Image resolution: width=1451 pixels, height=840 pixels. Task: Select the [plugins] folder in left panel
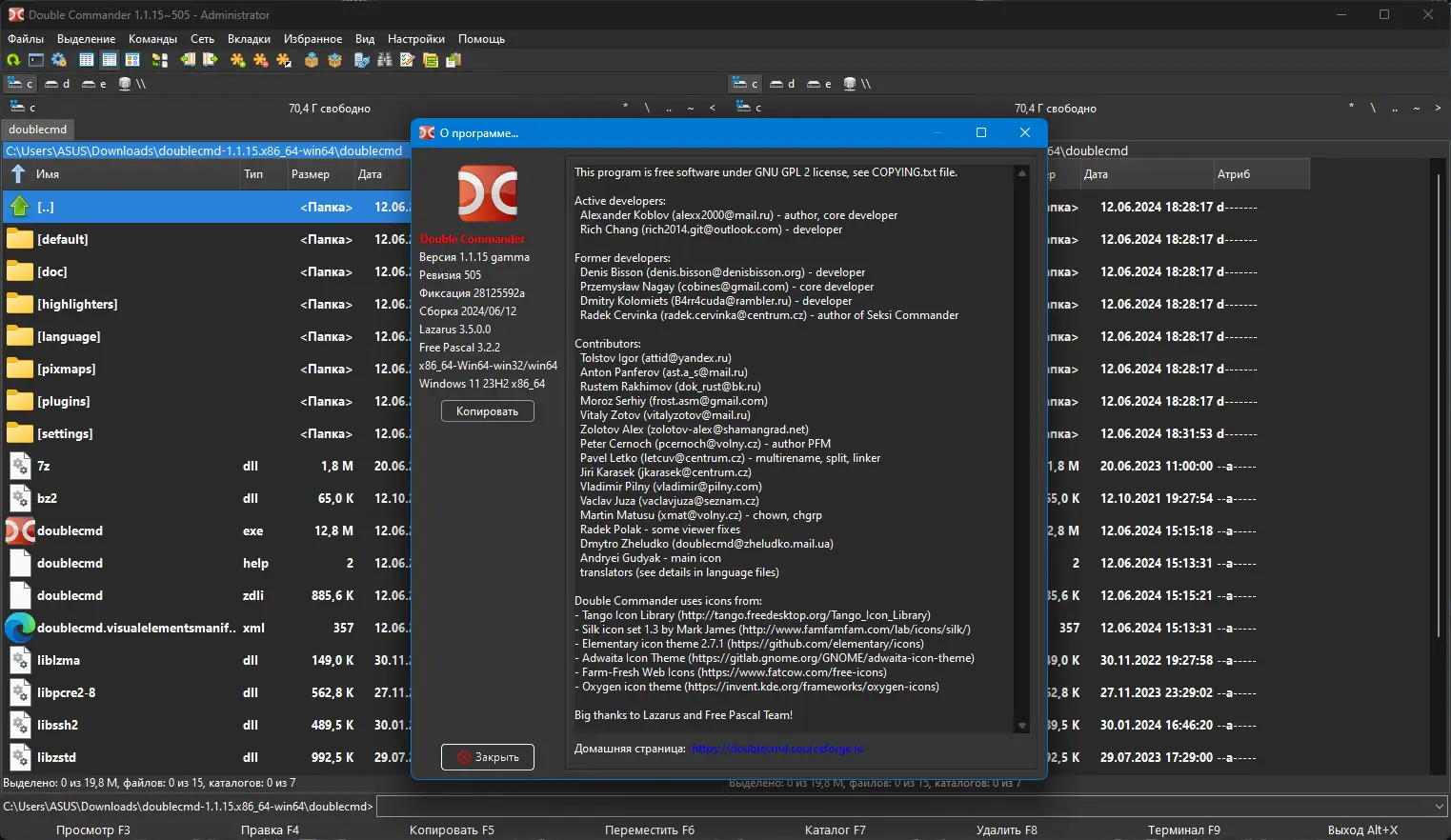pos(207,401)
